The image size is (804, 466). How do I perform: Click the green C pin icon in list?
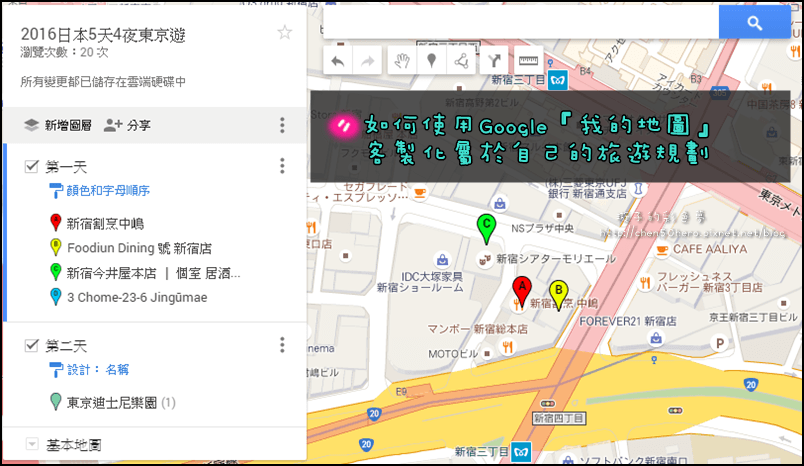click(x=55, y=272)
